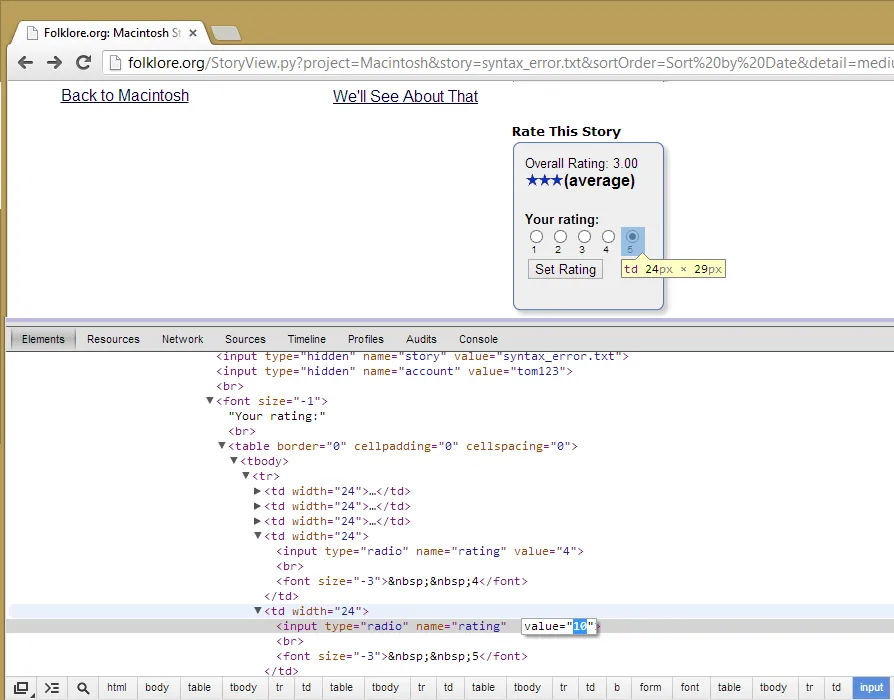Click the DevTools dock/undock icon
Image resolution: width=894 pixels, height=700 pixels.
coord(21,688)
